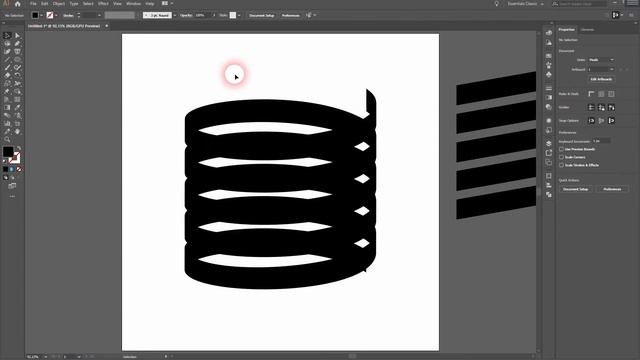Open control bar stroke color dropdown
Image resolution: width=640 pixels, height=360 pixels.
click(x=56, y=16)
